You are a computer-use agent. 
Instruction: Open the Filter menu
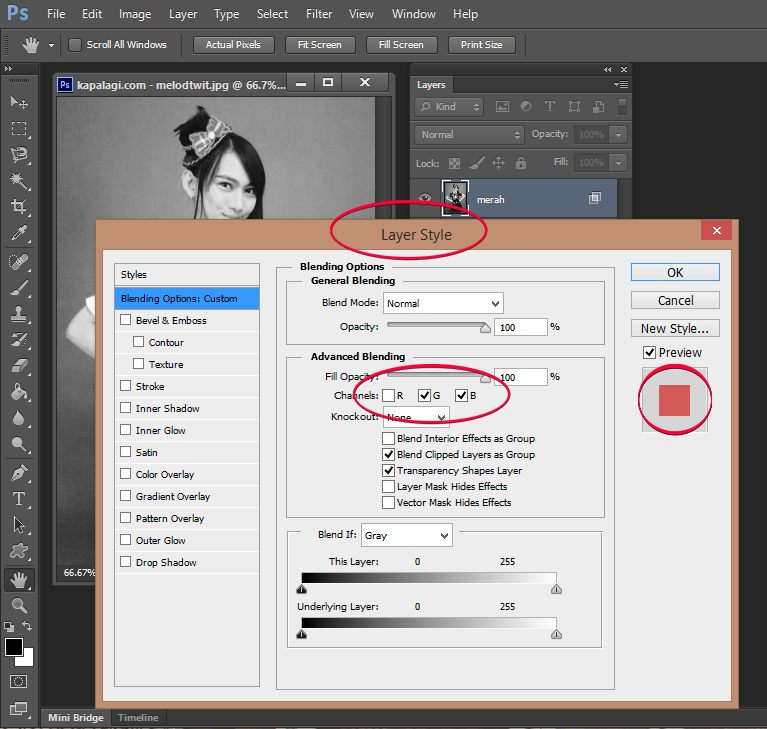[x=319, y=14]
